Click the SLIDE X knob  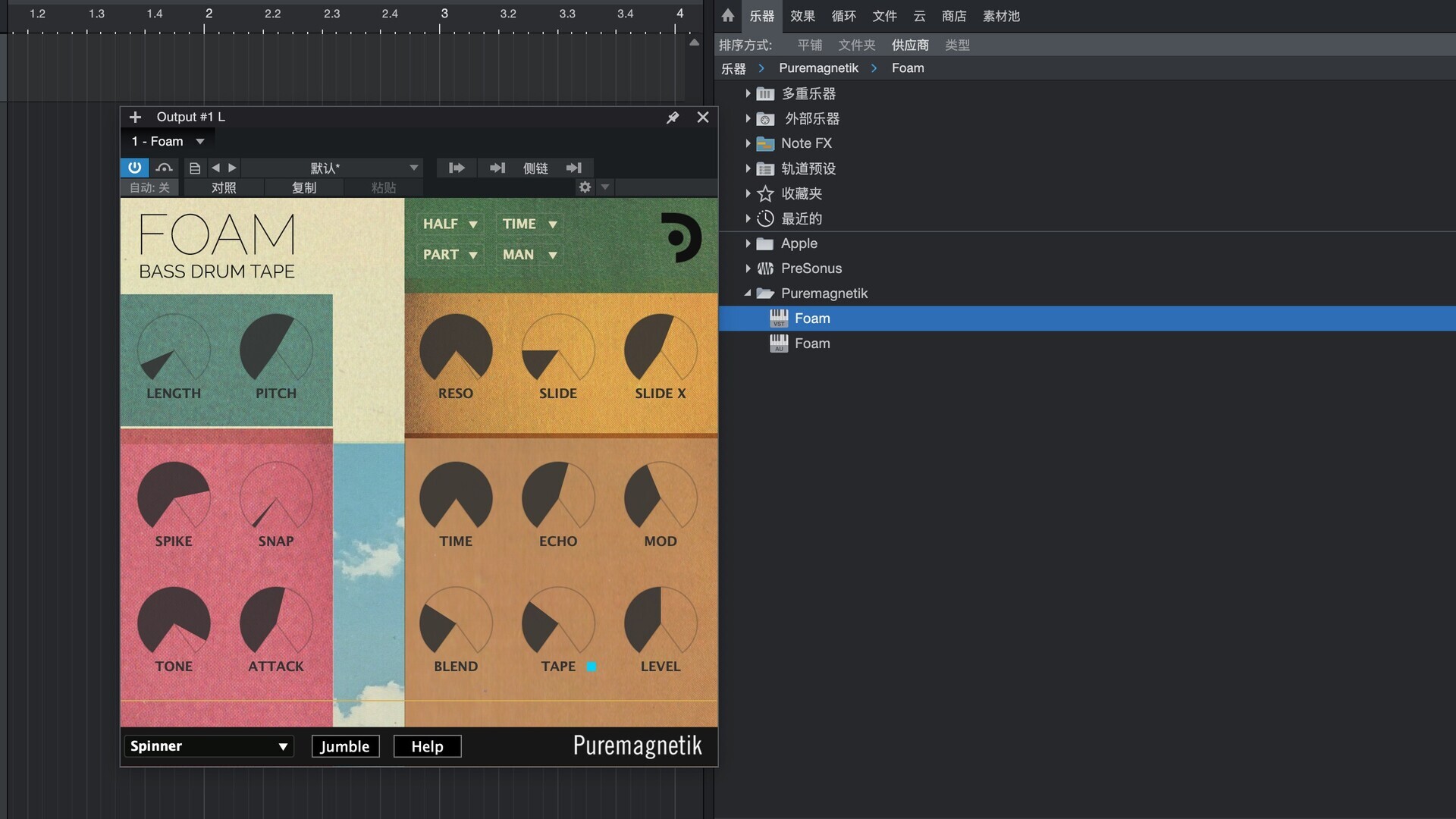661,350
